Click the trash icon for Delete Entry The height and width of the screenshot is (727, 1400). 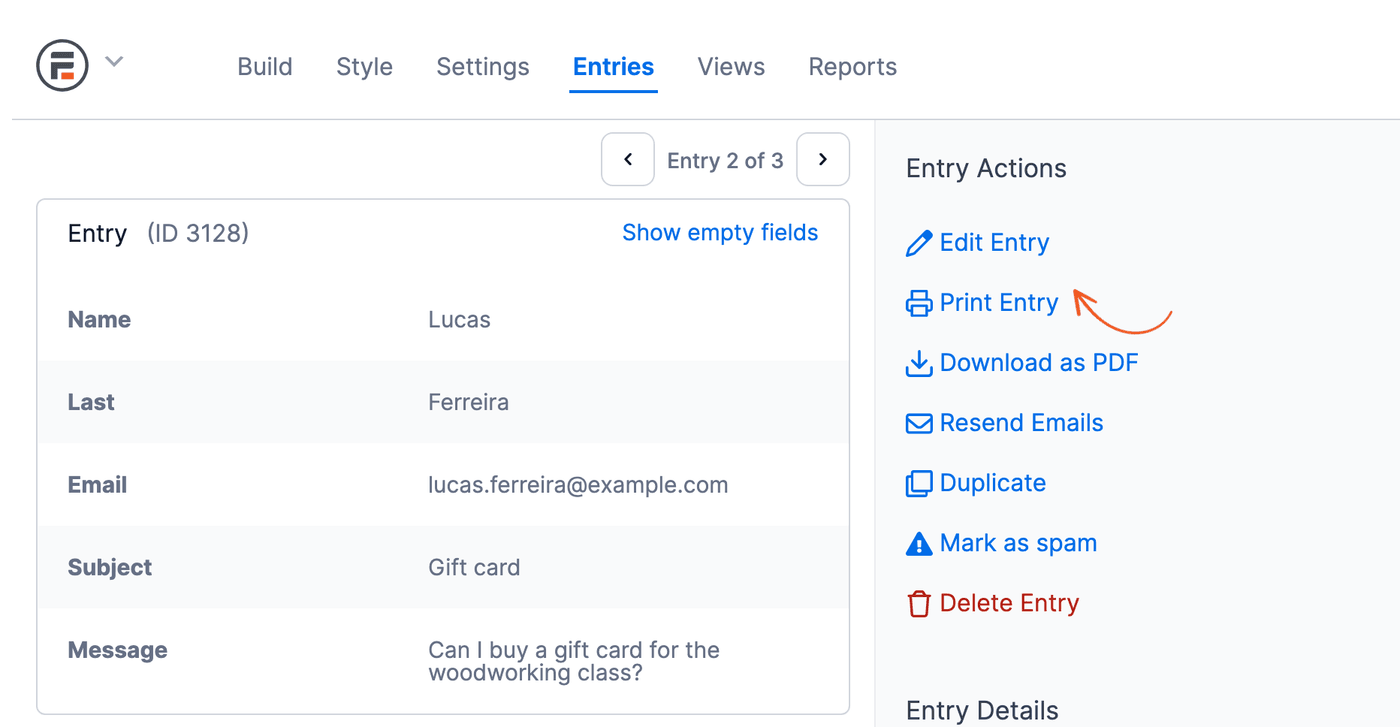pos(918,603)
